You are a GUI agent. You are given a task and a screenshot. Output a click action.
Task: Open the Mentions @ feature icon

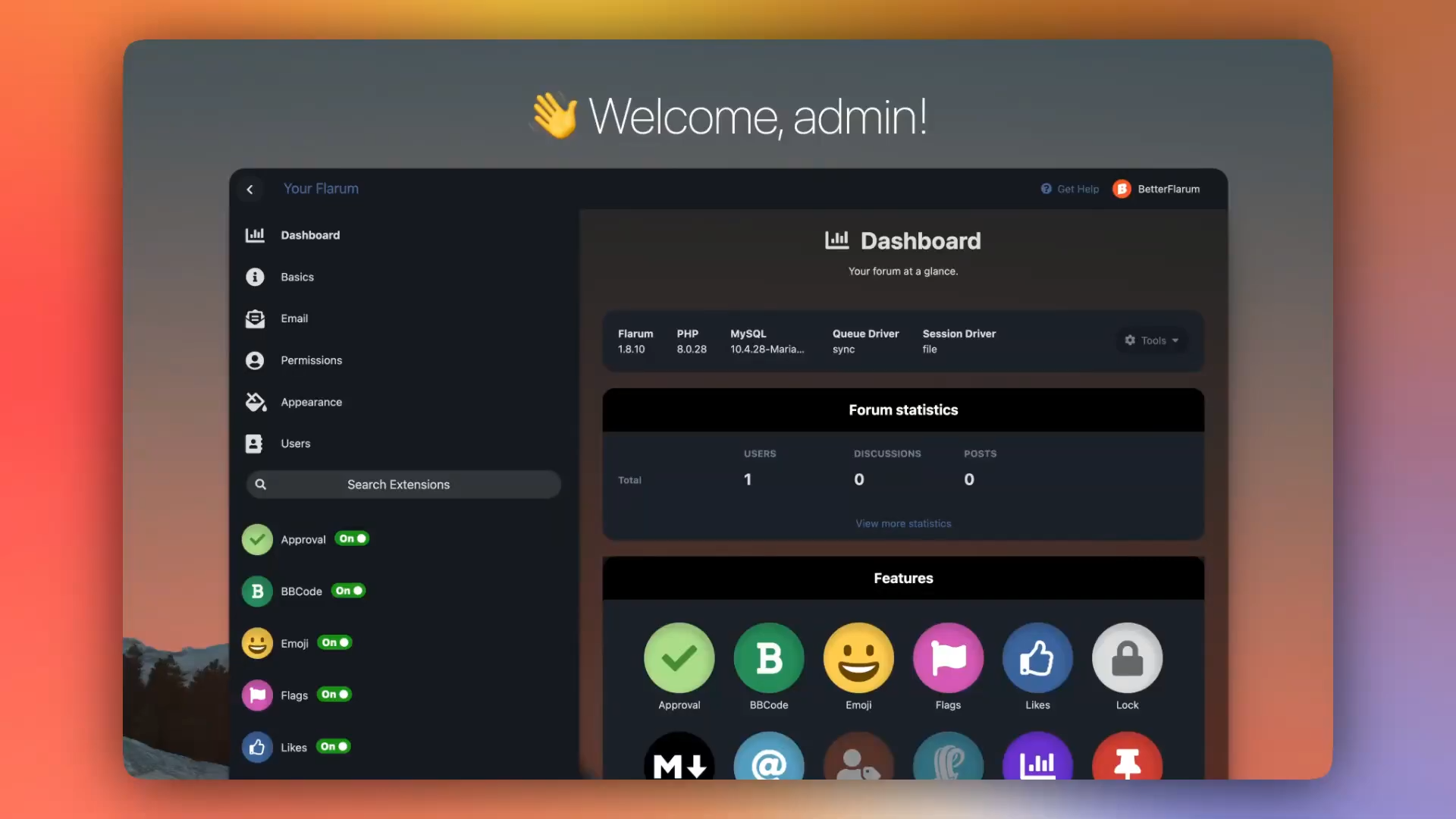pyautogui.click(x=769, y=758)
